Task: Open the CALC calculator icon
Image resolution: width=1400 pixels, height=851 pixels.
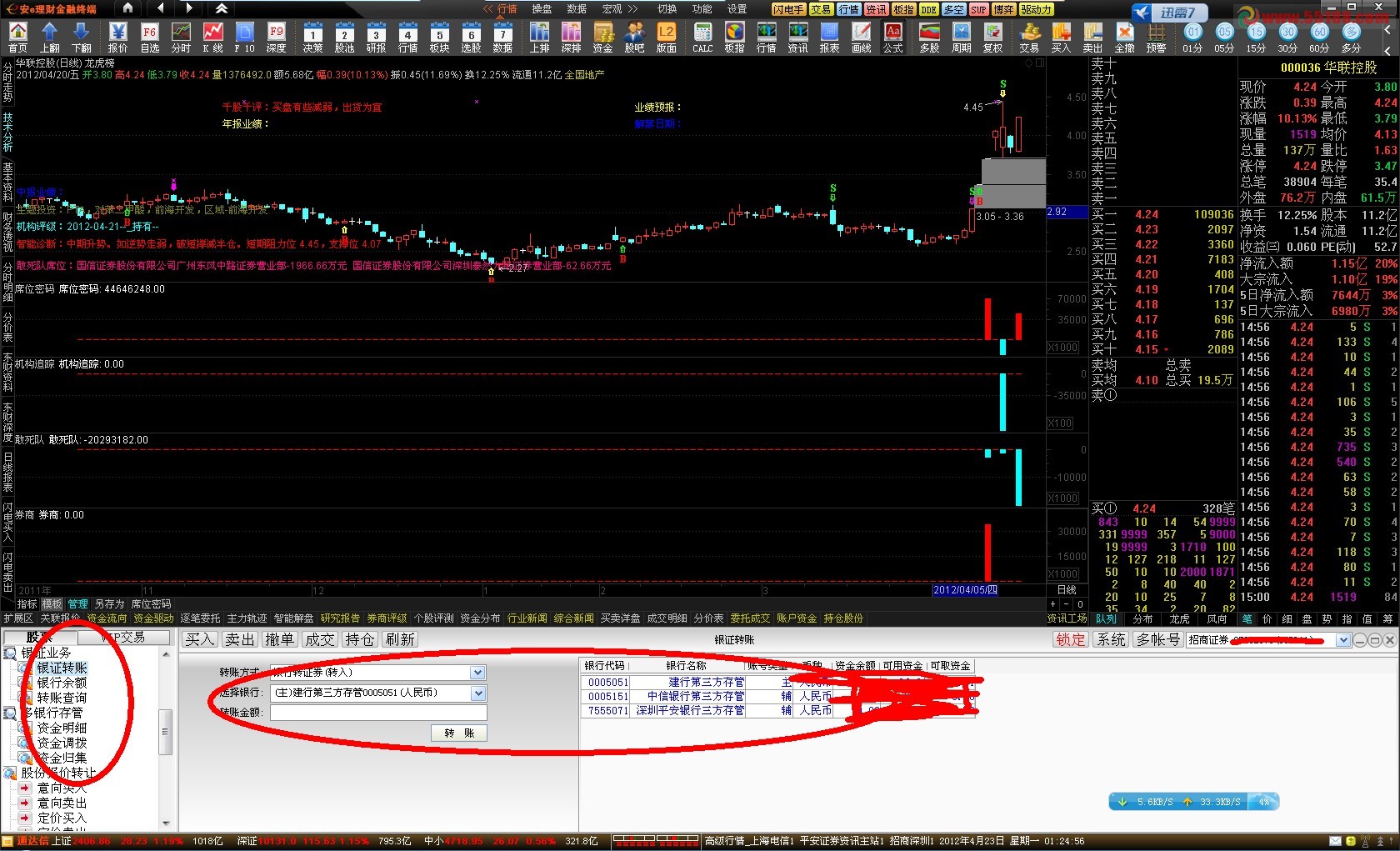Action: point(702,37)
